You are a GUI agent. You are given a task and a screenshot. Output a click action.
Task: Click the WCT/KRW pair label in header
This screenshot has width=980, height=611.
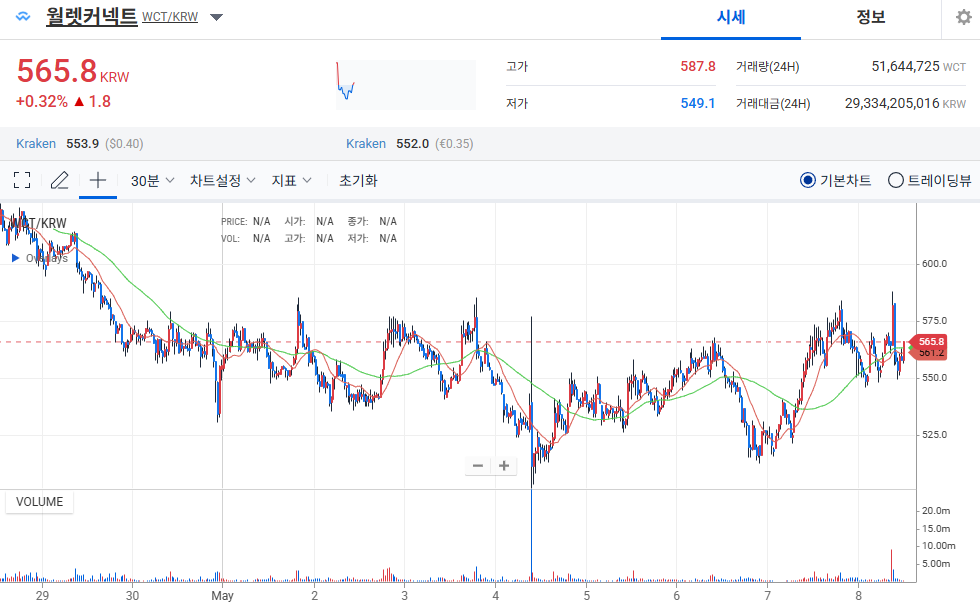tap(170, 17)
